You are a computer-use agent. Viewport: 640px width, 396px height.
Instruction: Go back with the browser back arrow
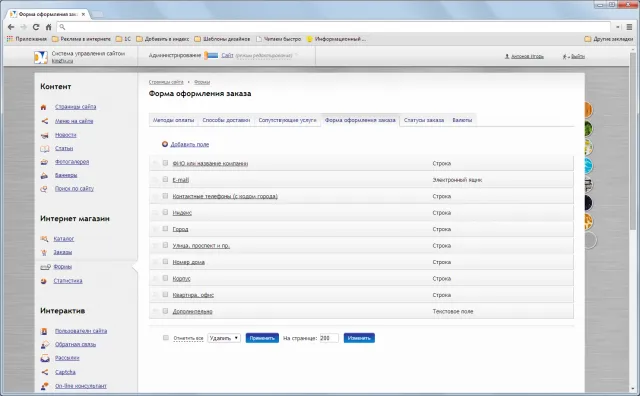(x=11, y=27)
